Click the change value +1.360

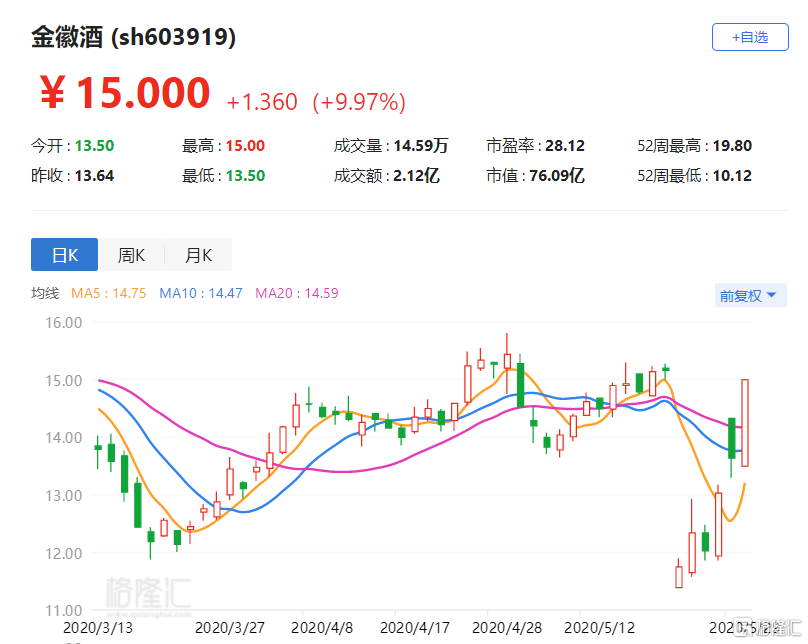click(x=262, y=101)
